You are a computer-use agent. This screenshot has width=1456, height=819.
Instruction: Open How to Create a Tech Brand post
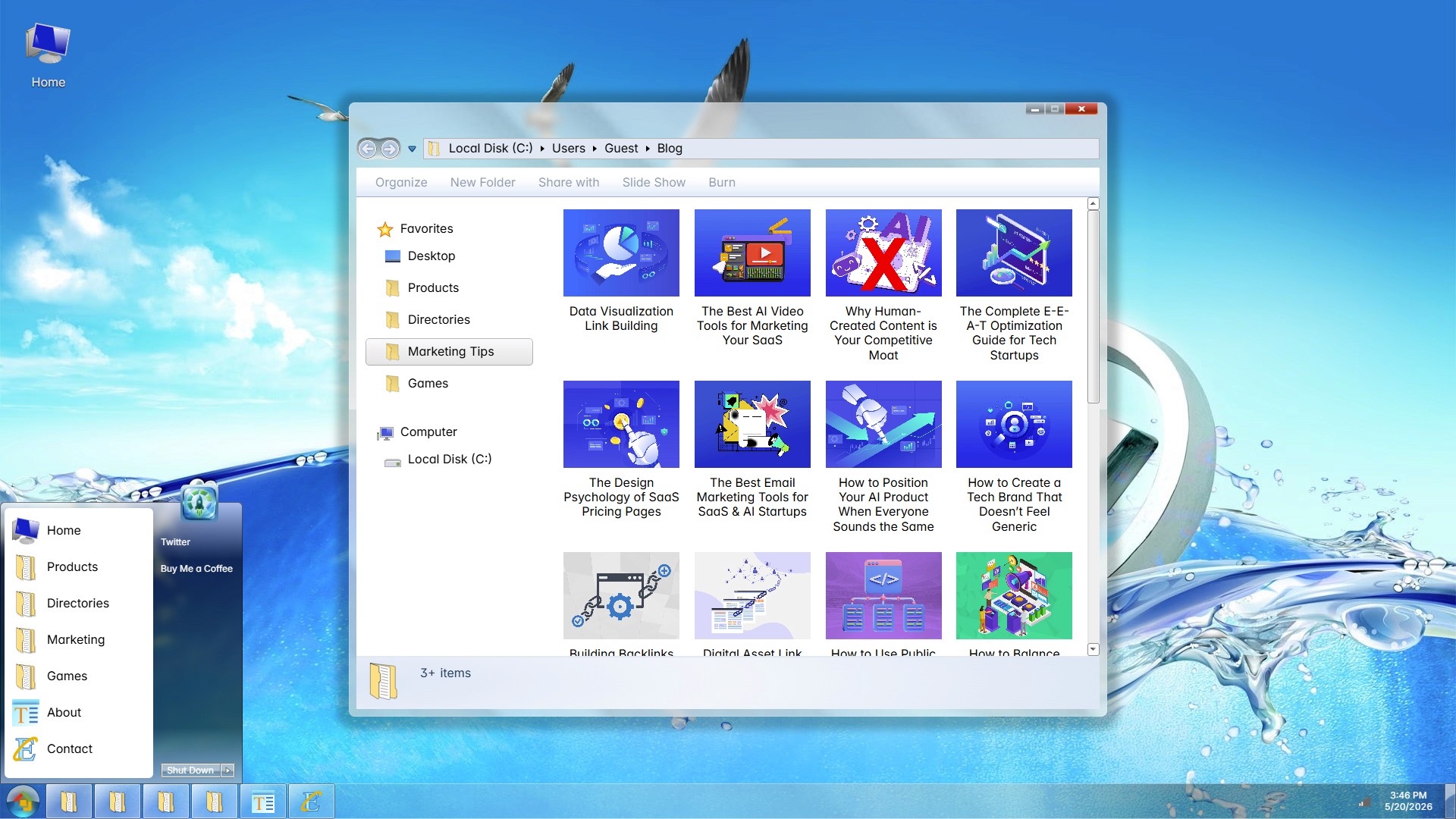coord(1014,457)
